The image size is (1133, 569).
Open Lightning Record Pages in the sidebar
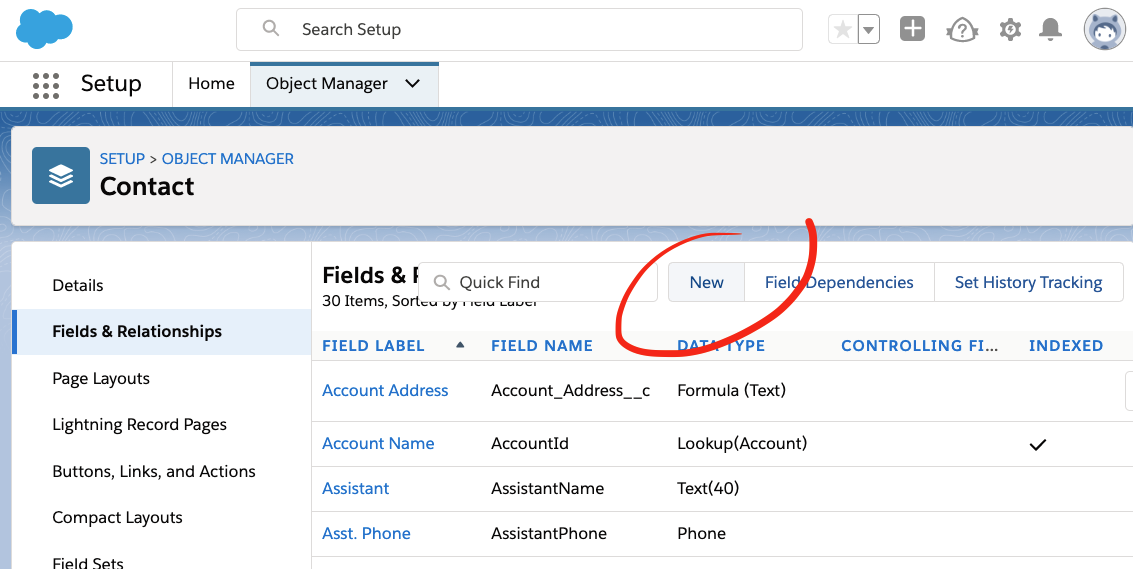139,425
